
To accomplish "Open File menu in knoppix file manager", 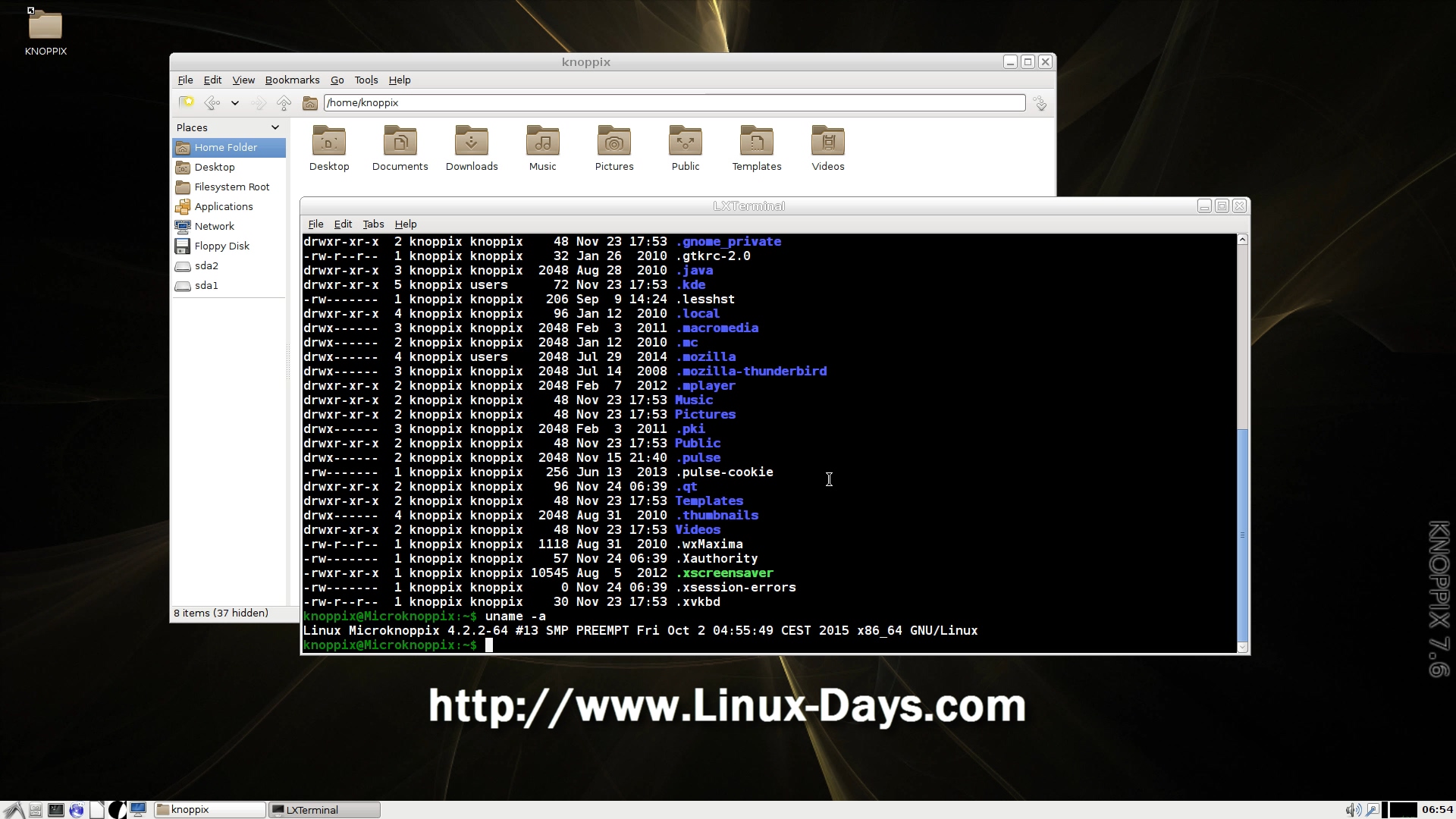I will (185, 80).
